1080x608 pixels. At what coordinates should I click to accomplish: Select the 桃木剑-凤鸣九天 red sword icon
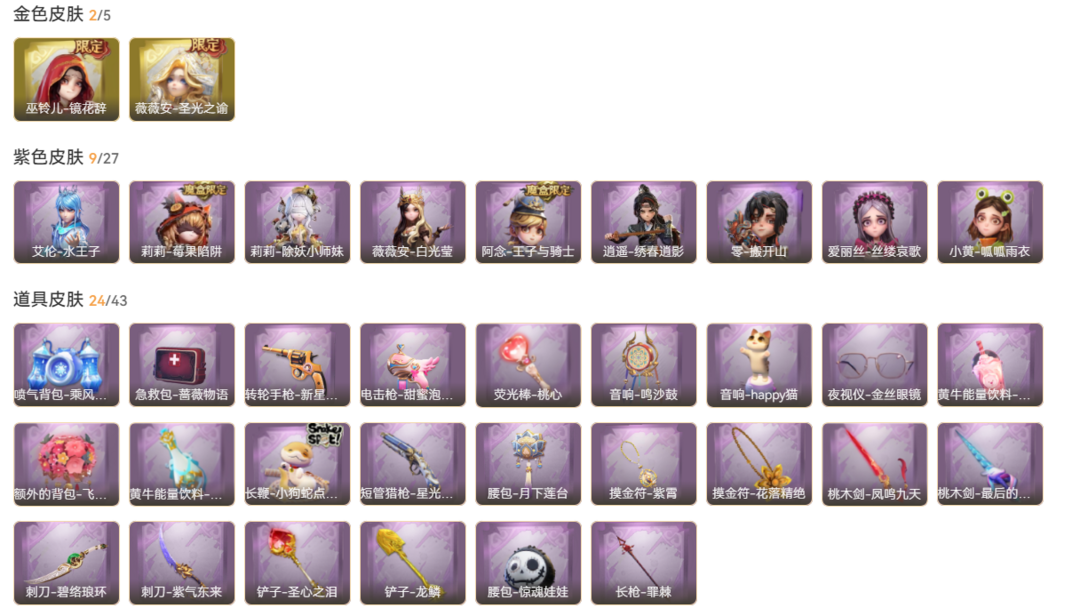click(875, 464)
